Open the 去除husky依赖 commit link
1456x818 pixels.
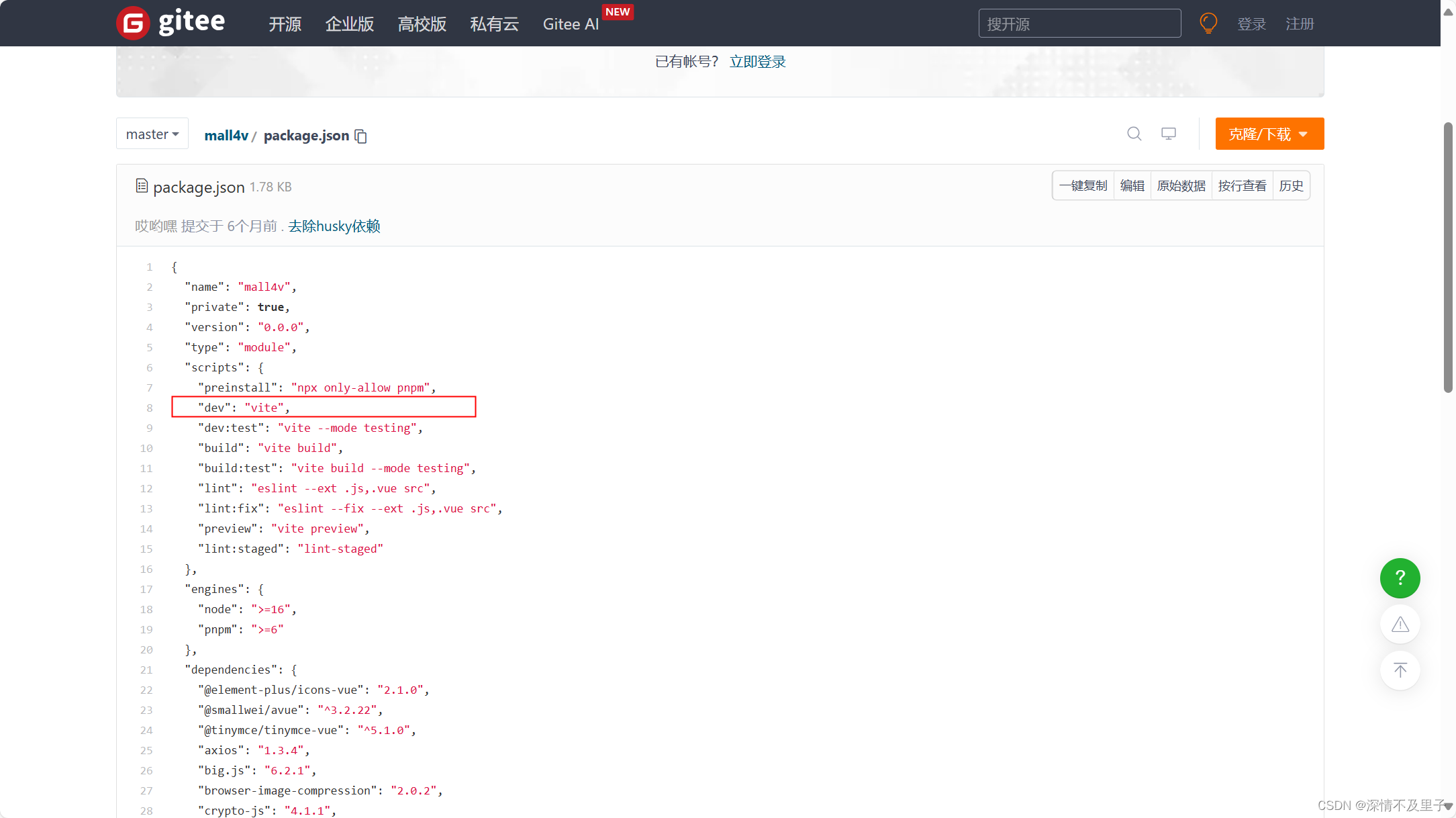pos(334,226)
